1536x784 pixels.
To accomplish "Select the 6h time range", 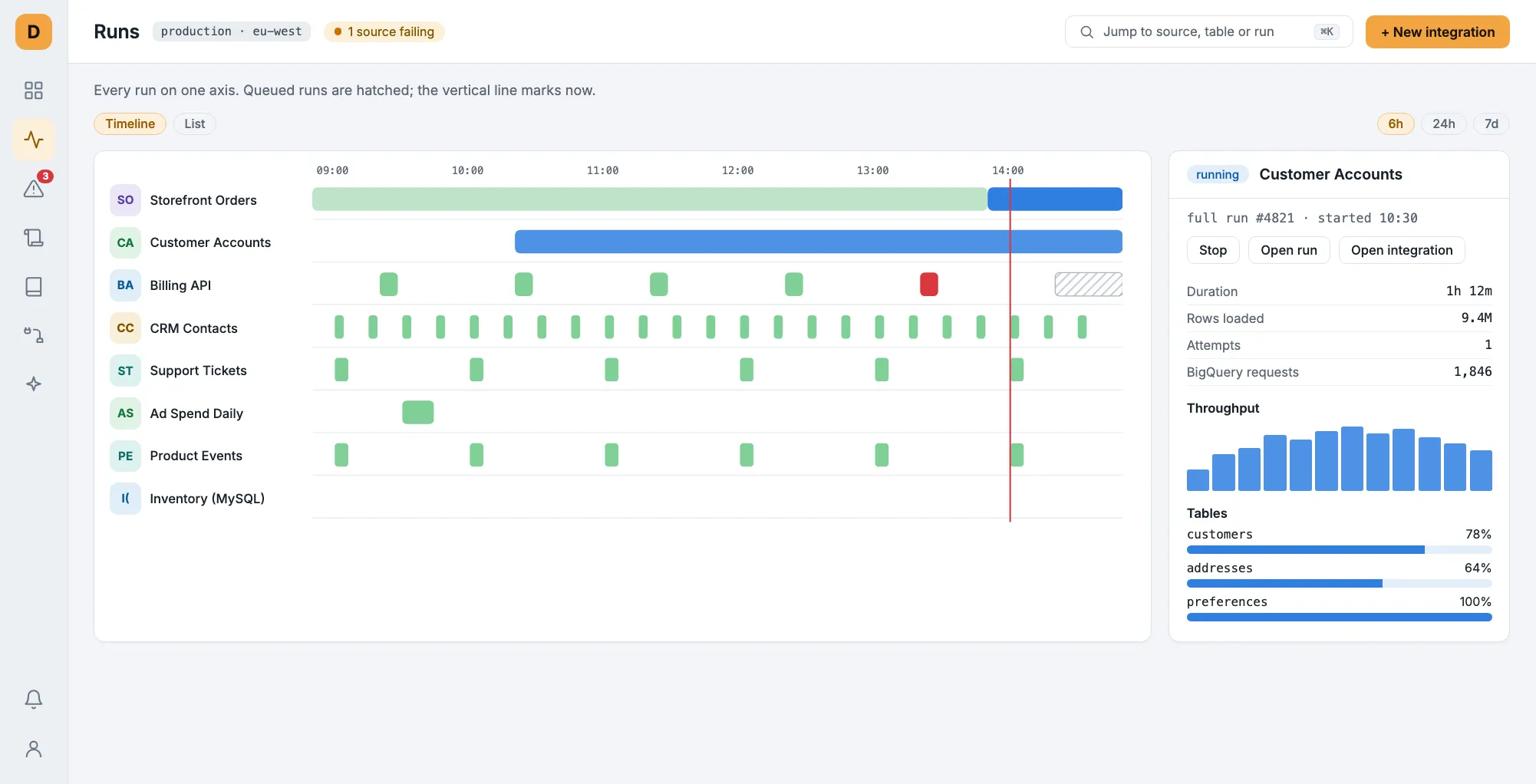I will click(1396, 124).
